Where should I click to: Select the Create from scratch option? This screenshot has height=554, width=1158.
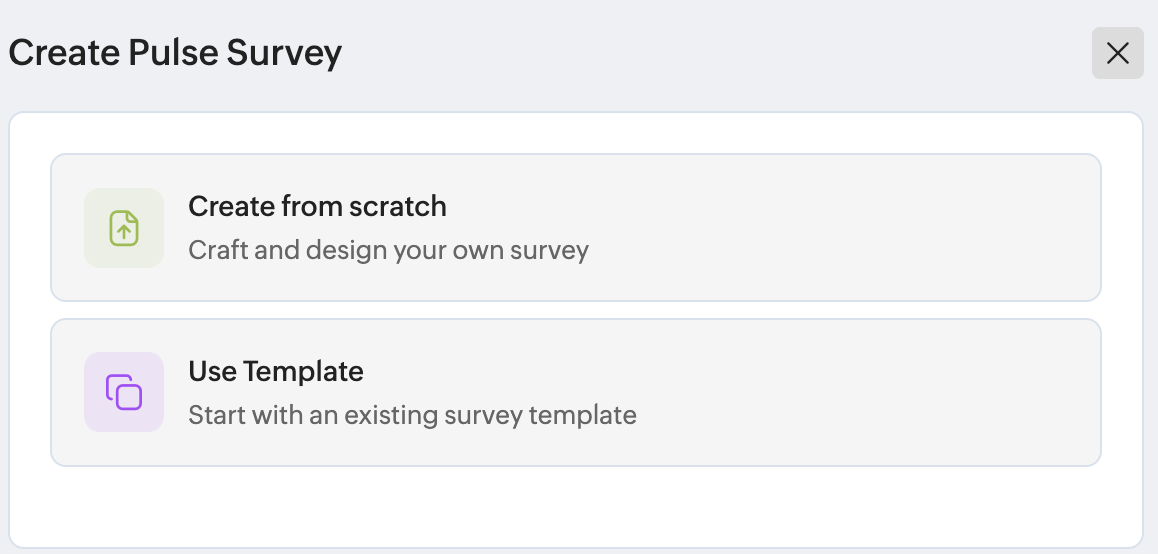tap(575, 228)
